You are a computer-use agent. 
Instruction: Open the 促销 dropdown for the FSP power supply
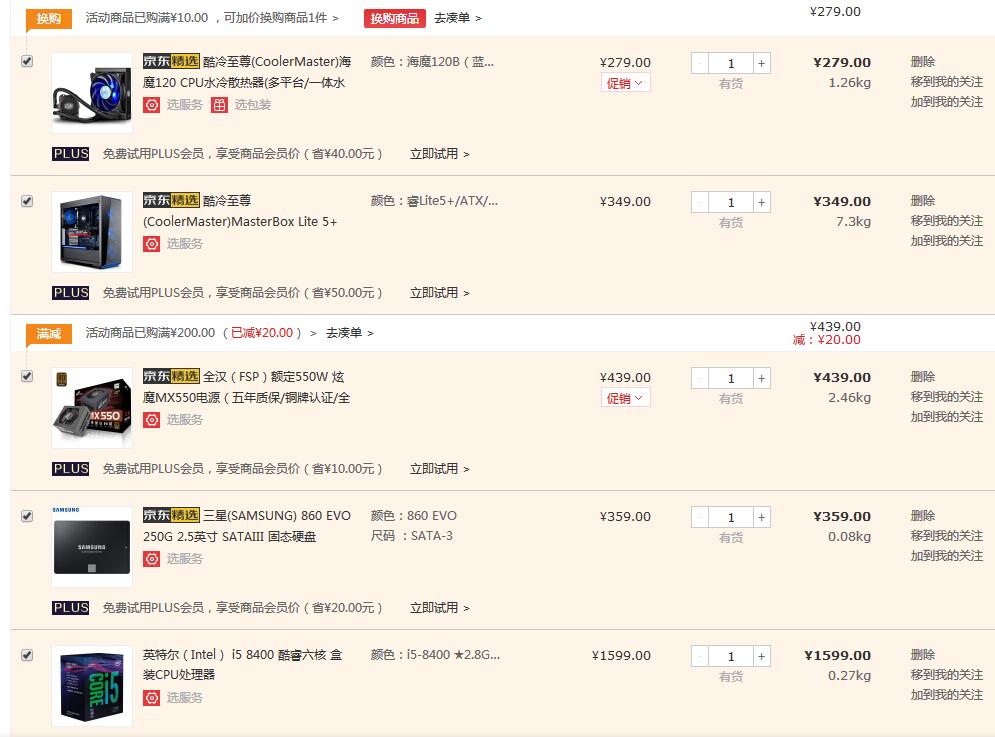[x=625, y=398]
